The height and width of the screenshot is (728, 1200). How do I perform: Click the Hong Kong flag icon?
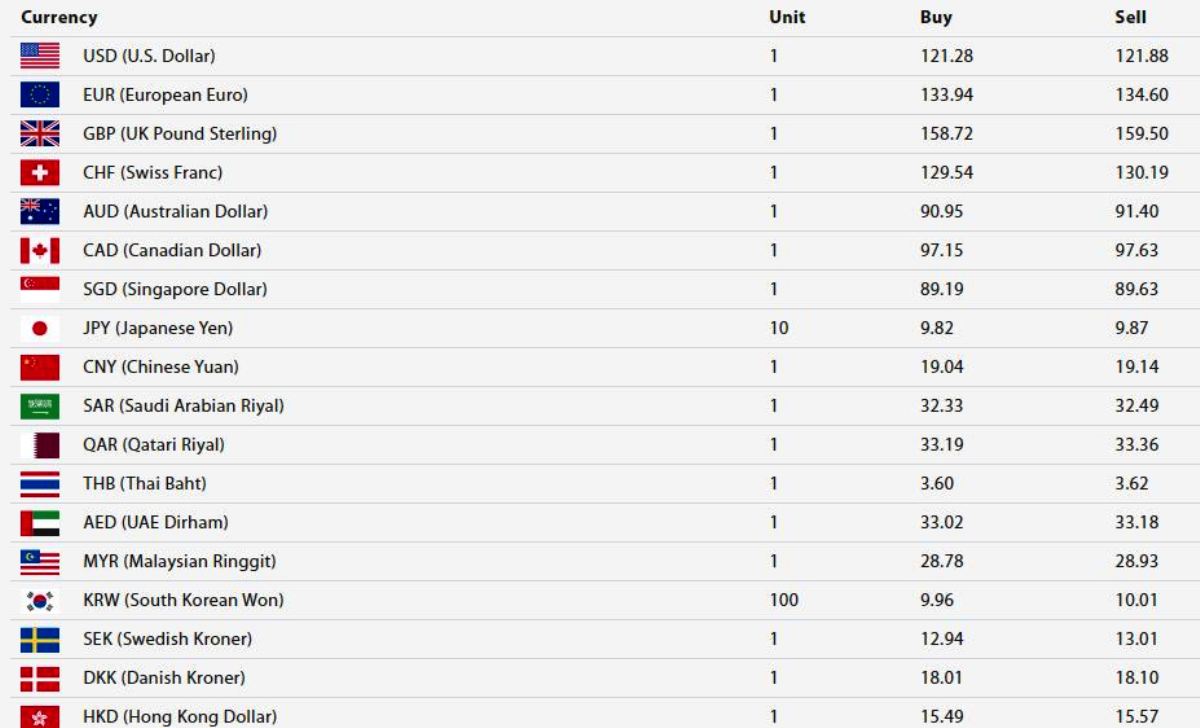click(40, 716)
